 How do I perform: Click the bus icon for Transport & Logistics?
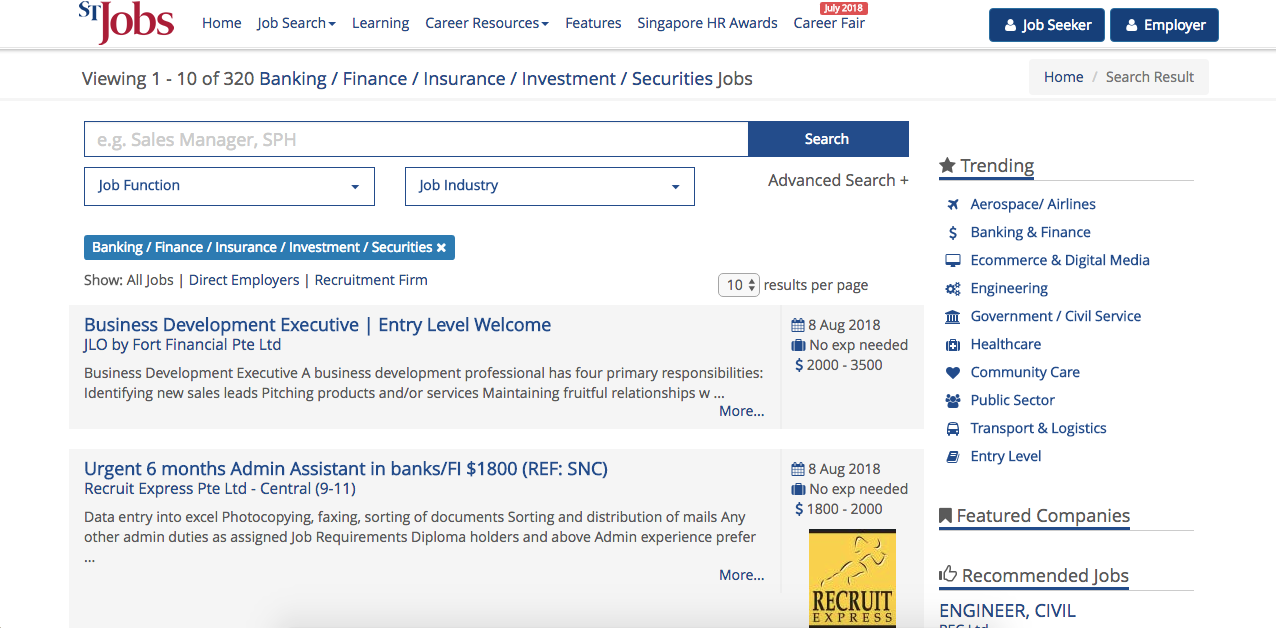(953, 428)
